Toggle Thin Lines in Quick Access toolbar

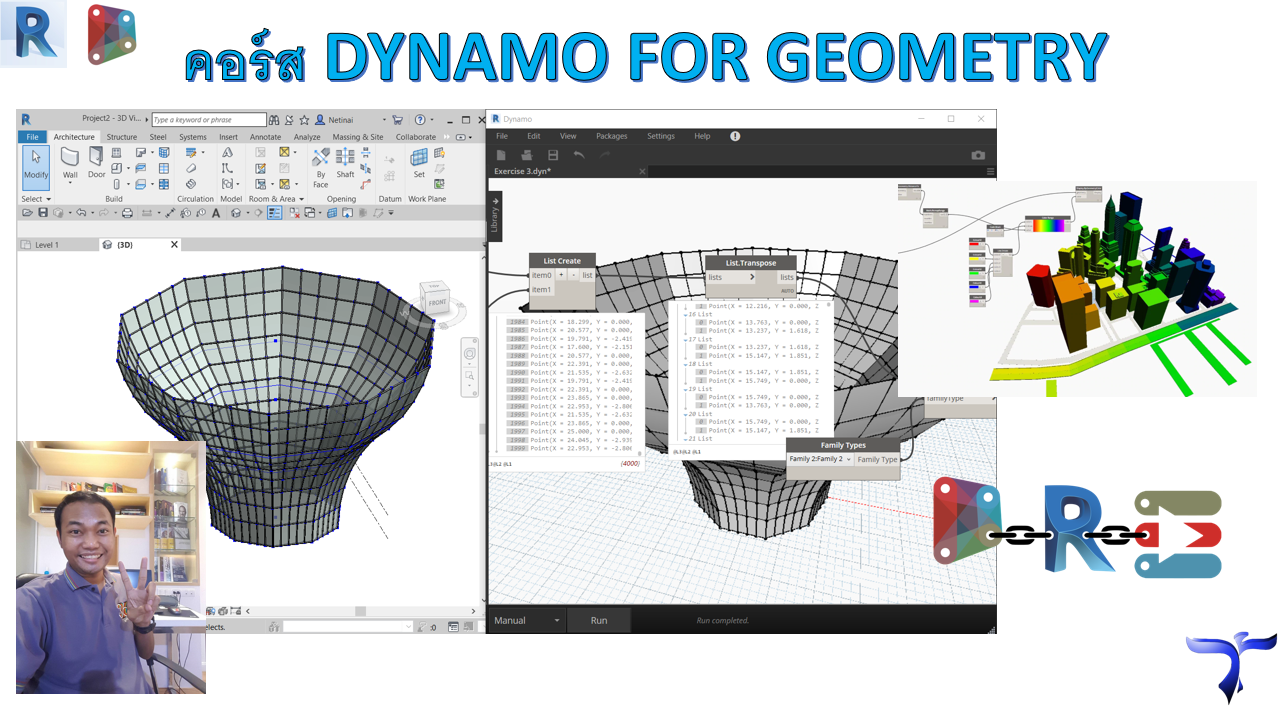click(x=274, y=213)
